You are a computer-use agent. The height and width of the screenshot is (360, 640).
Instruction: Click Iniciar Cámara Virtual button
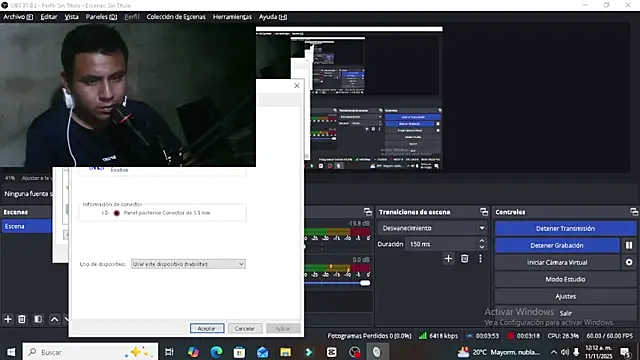pyautogui.click(x=557, y=262)
